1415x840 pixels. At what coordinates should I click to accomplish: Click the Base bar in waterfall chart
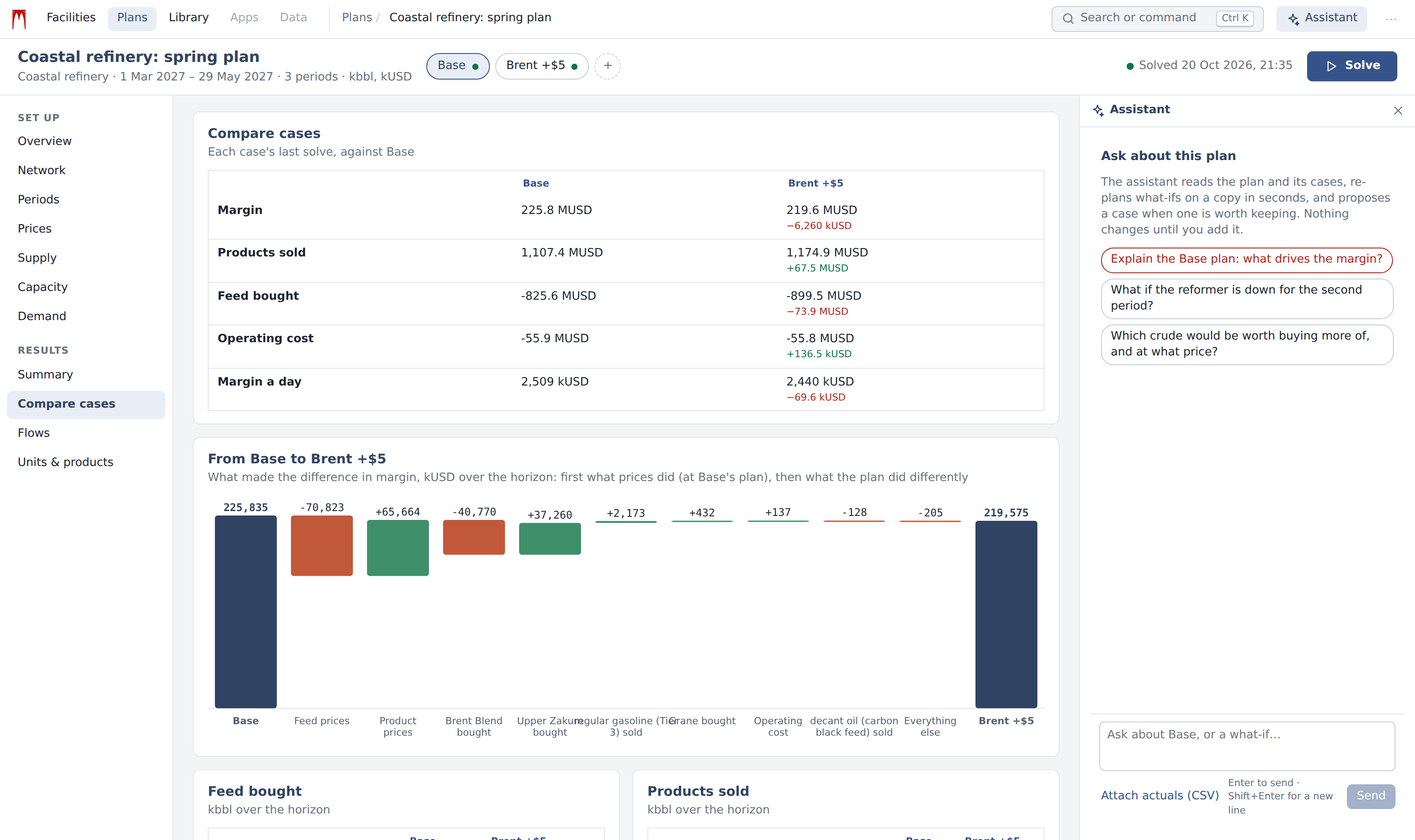246,611
